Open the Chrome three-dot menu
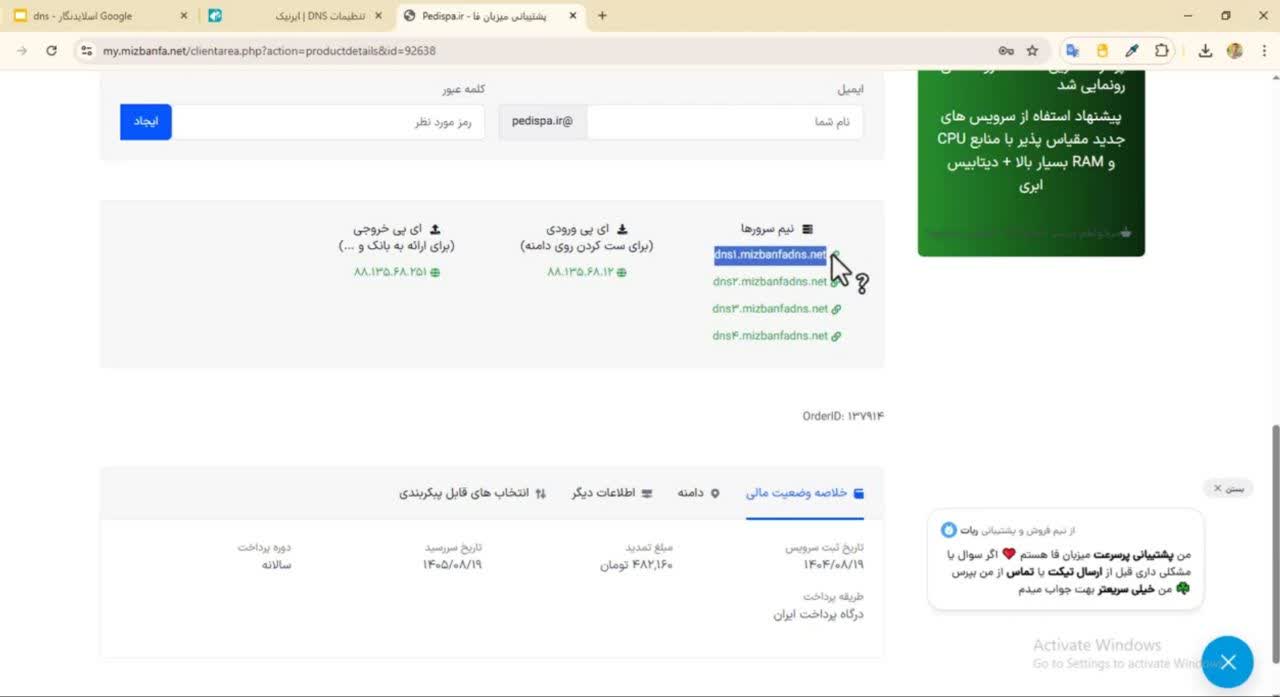 tap(1264, 49)
